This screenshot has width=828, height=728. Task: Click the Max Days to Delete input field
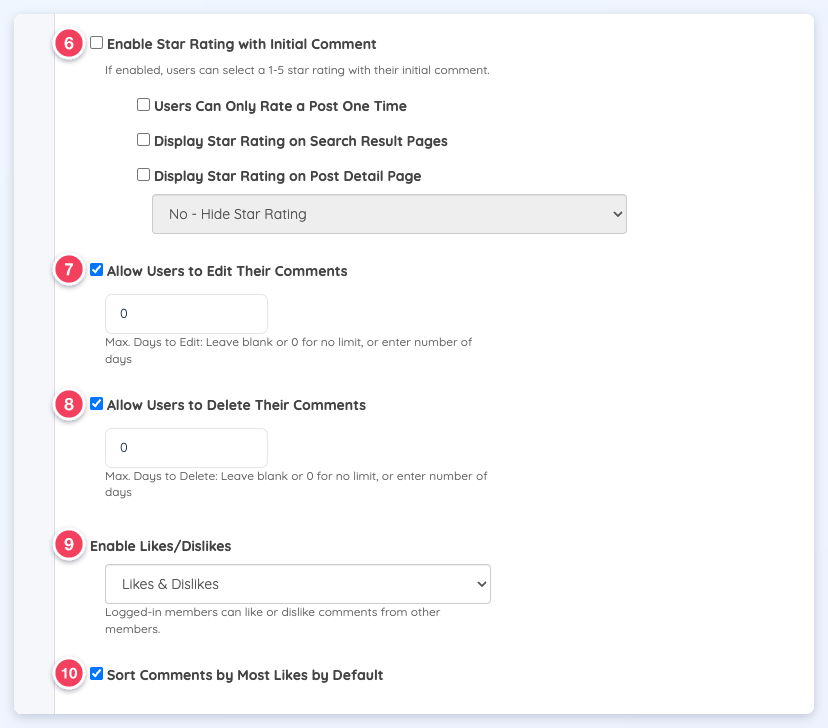[x=186, y=448]
